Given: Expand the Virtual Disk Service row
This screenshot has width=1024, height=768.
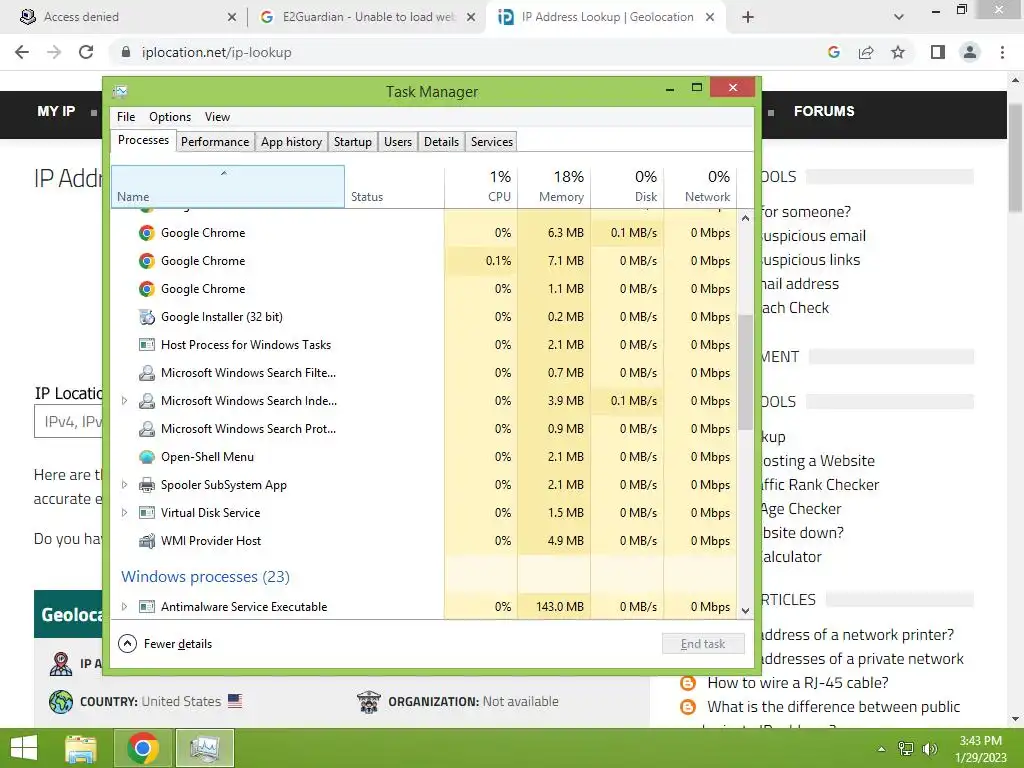Looking at the screenshot, I should coord(124,513).
